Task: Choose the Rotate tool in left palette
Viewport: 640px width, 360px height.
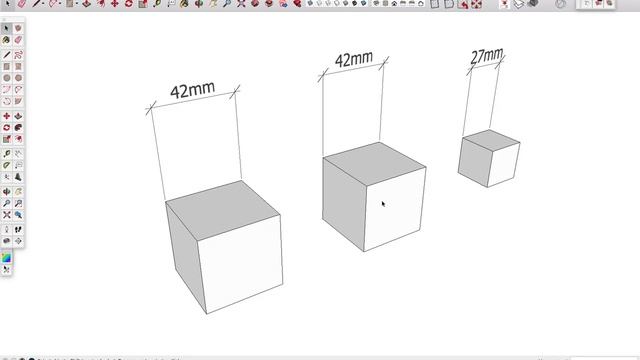Action: [6, 128]
